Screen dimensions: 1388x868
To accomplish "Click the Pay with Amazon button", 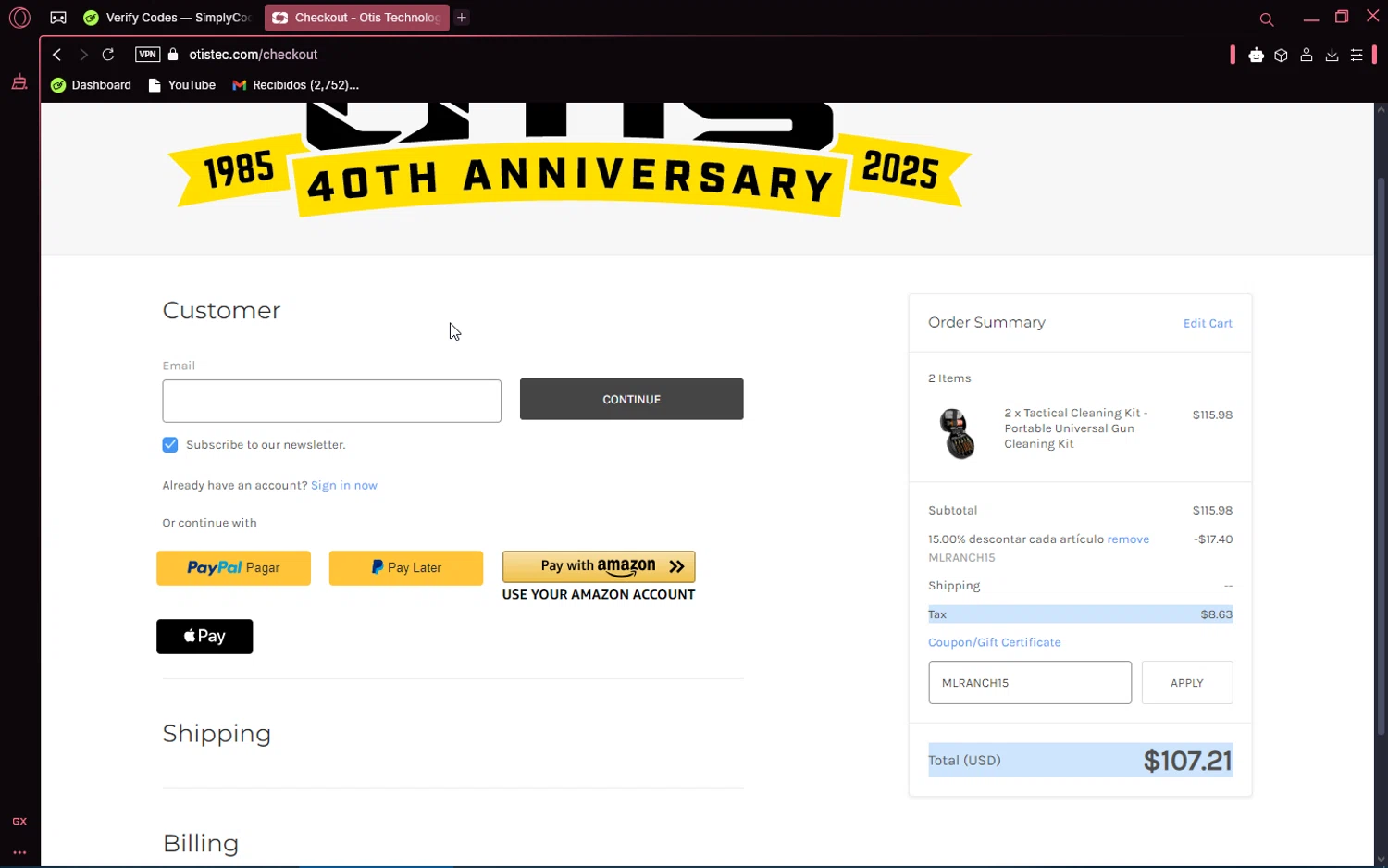I will click(599, 566).
